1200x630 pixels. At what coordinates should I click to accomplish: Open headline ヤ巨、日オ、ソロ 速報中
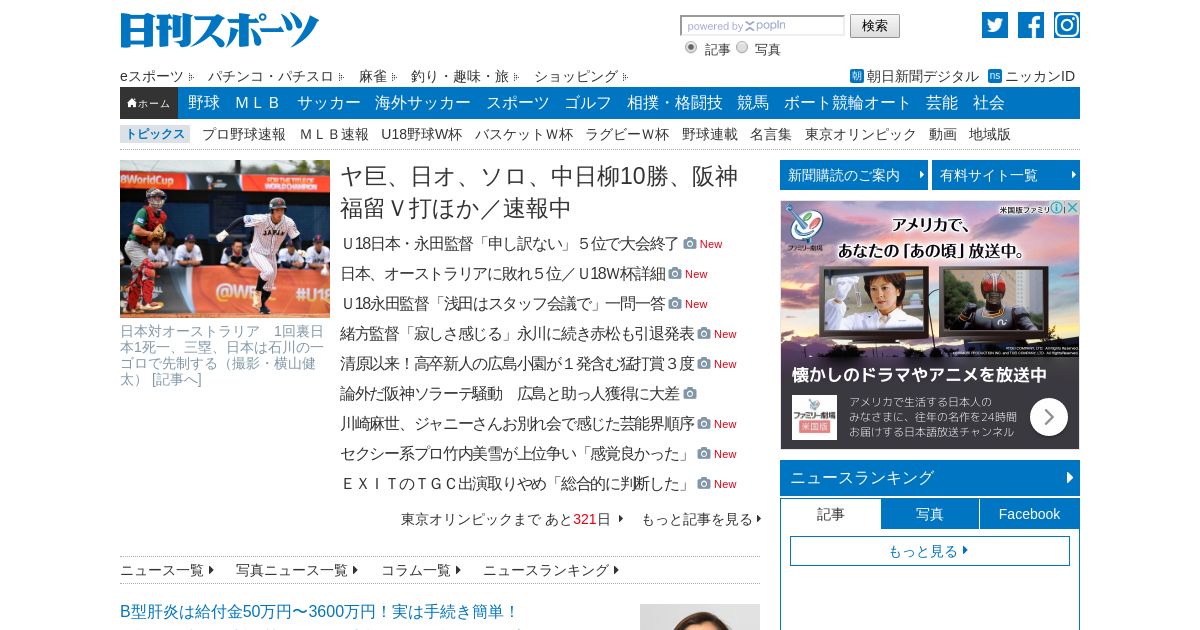point(539,192)
